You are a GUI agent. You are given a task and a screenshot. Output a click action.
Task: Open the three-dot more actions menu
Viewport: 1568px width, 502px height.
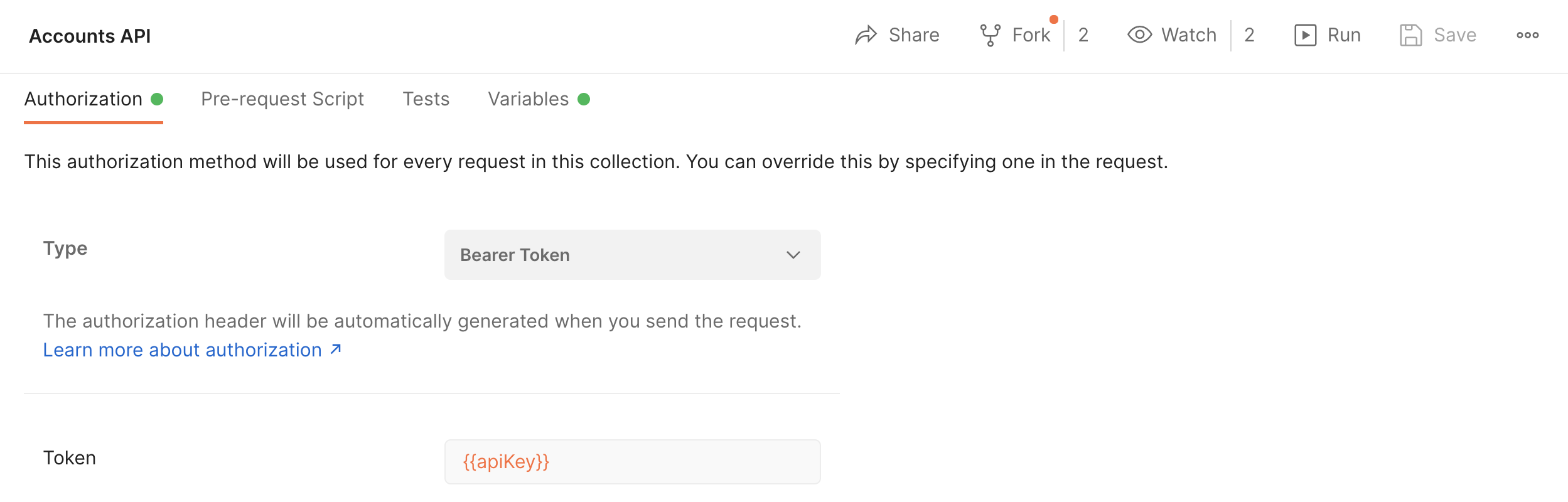(x=1528, y=35)
